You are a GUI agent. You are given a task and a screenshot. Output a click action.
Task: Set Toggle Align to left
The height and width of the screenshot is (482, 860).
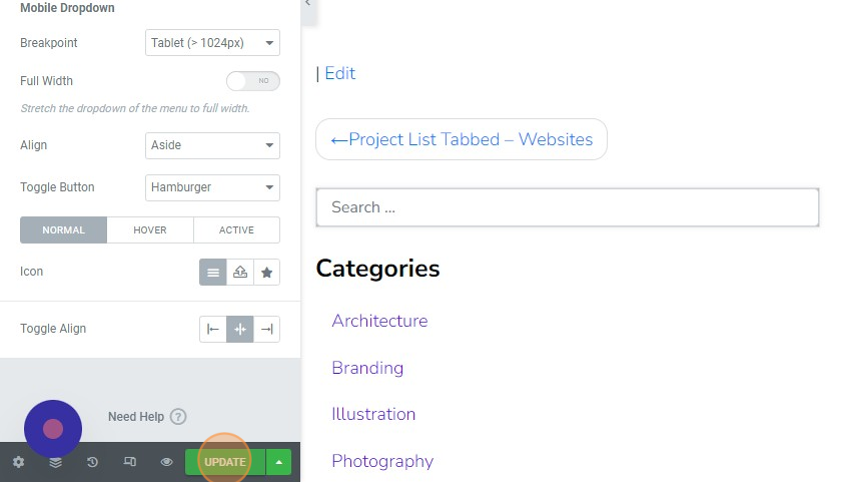point(213,329)
